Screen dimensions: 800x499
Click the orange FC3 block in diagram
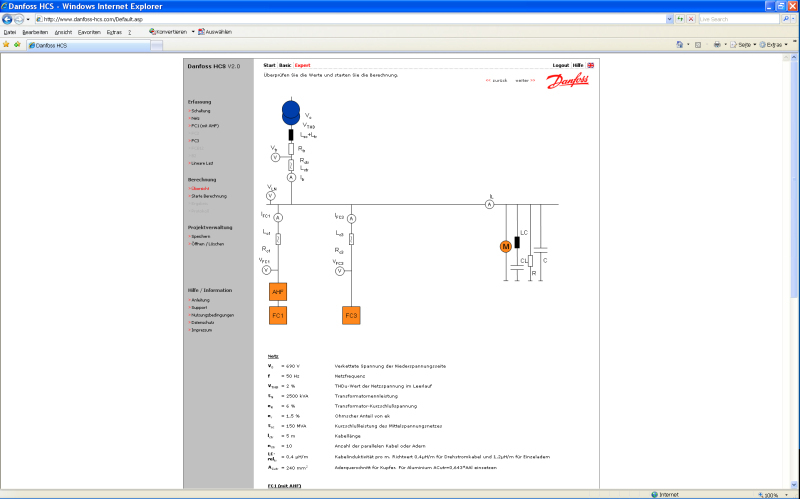351,315
